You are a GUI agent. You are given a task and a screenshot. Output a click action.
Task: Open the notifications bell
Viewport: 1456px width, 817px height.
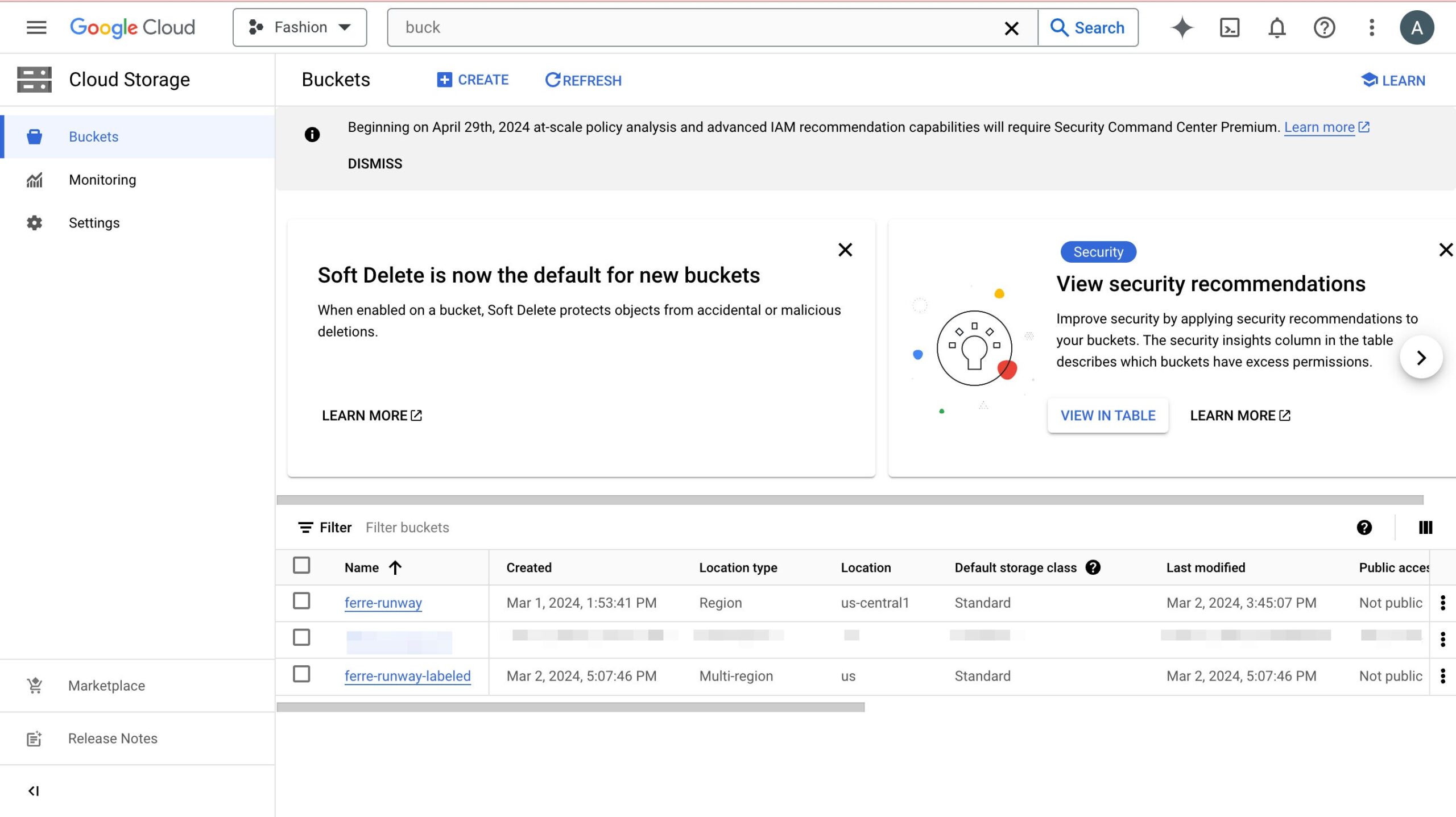[x=1277, y=27]
